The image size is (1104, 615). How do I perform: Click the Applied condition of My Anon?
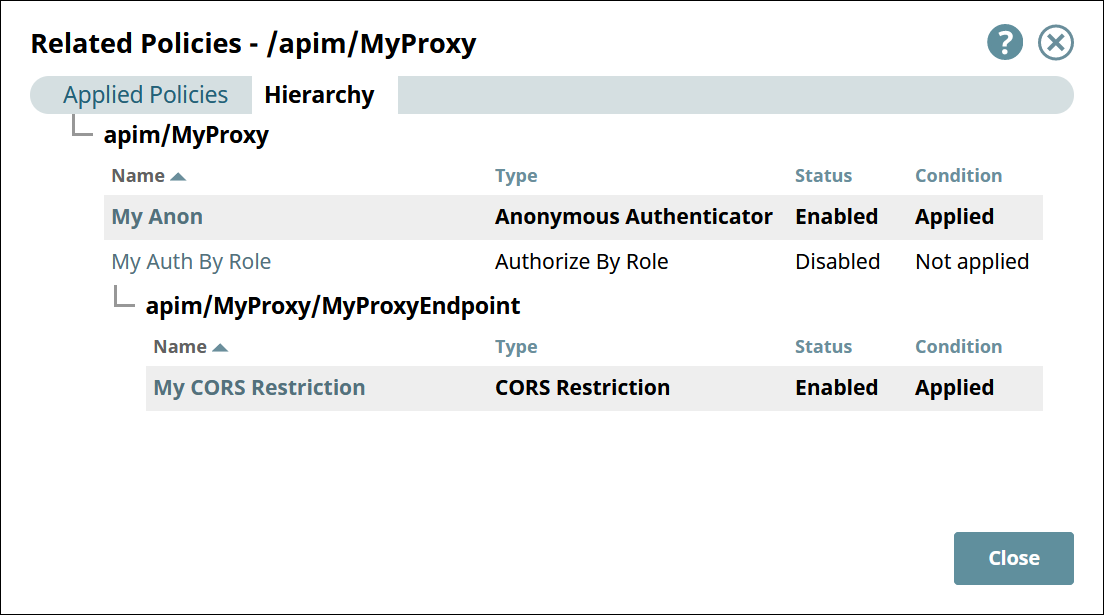pyautogui.click(x=952, y=216)
